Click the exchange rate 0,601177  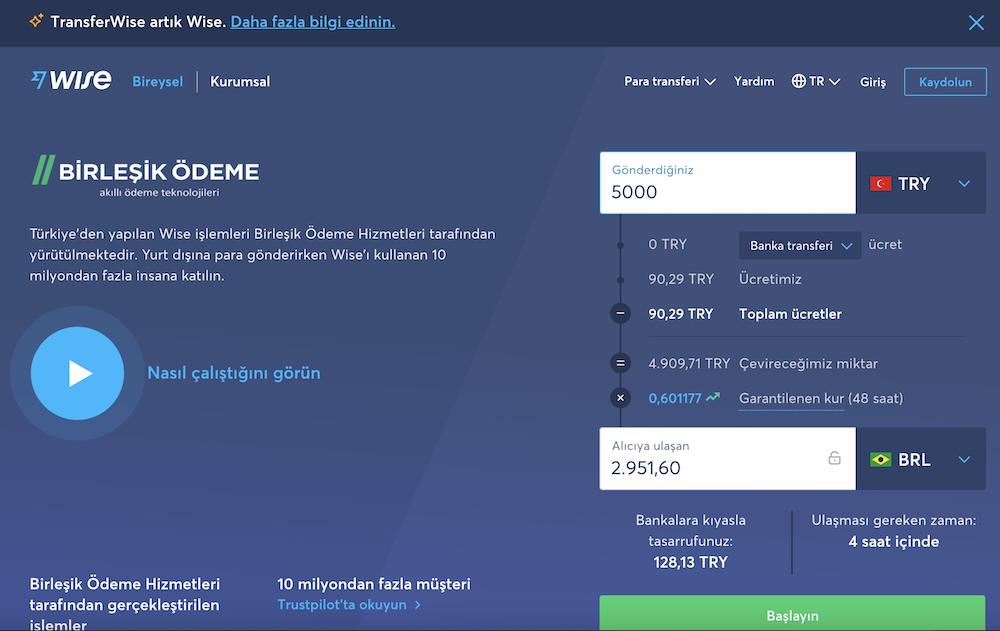tap(675, 398)
